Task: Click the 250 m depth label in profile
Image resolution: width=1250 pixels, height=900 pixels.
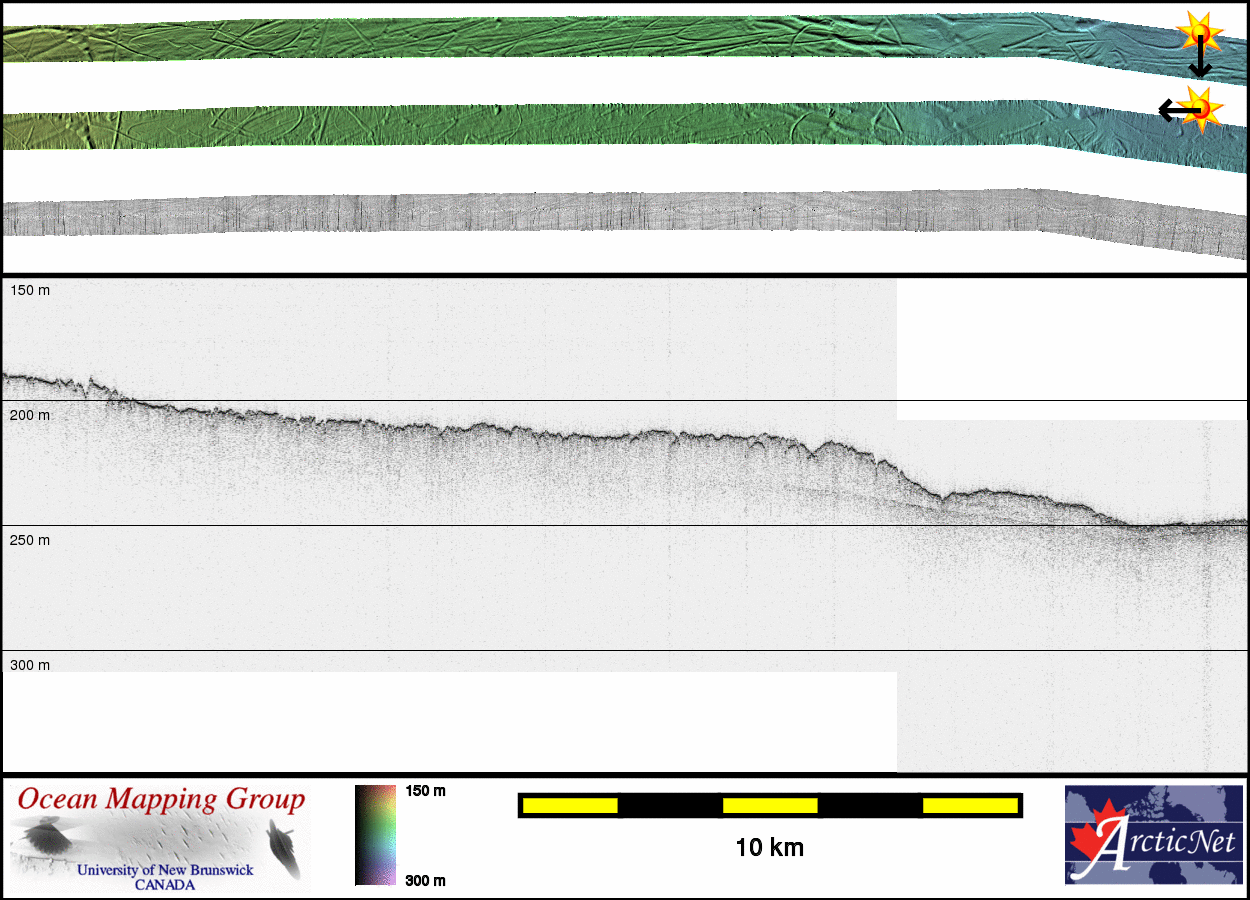Action: pyautogui.click(x=30, y=540)
